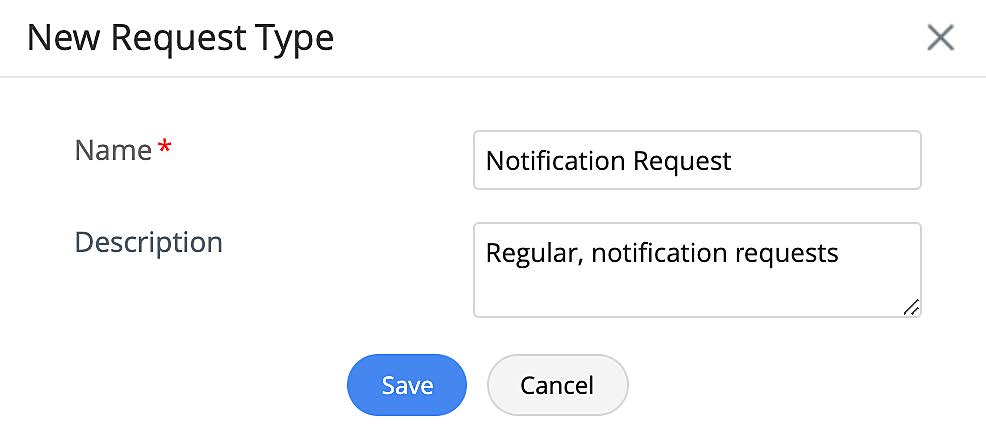Click the word 'Type' in dialog title
Screen dimensions: 986x448
coord(295,38)
